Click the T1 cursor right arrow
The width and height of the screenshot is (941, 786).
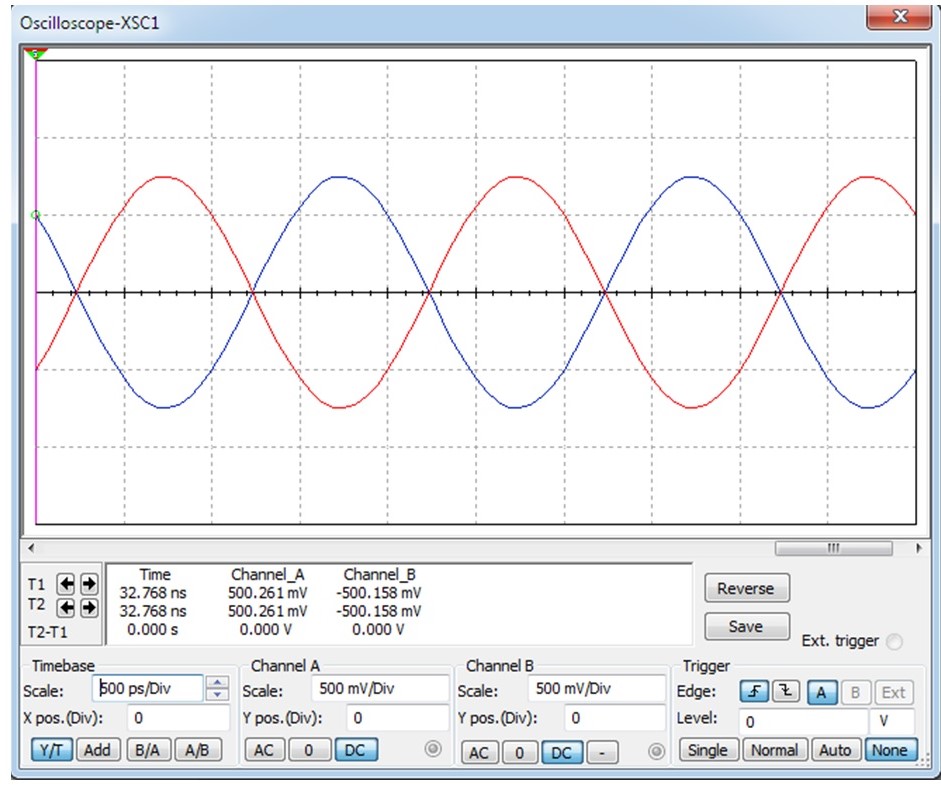click(x=88, y=584)
